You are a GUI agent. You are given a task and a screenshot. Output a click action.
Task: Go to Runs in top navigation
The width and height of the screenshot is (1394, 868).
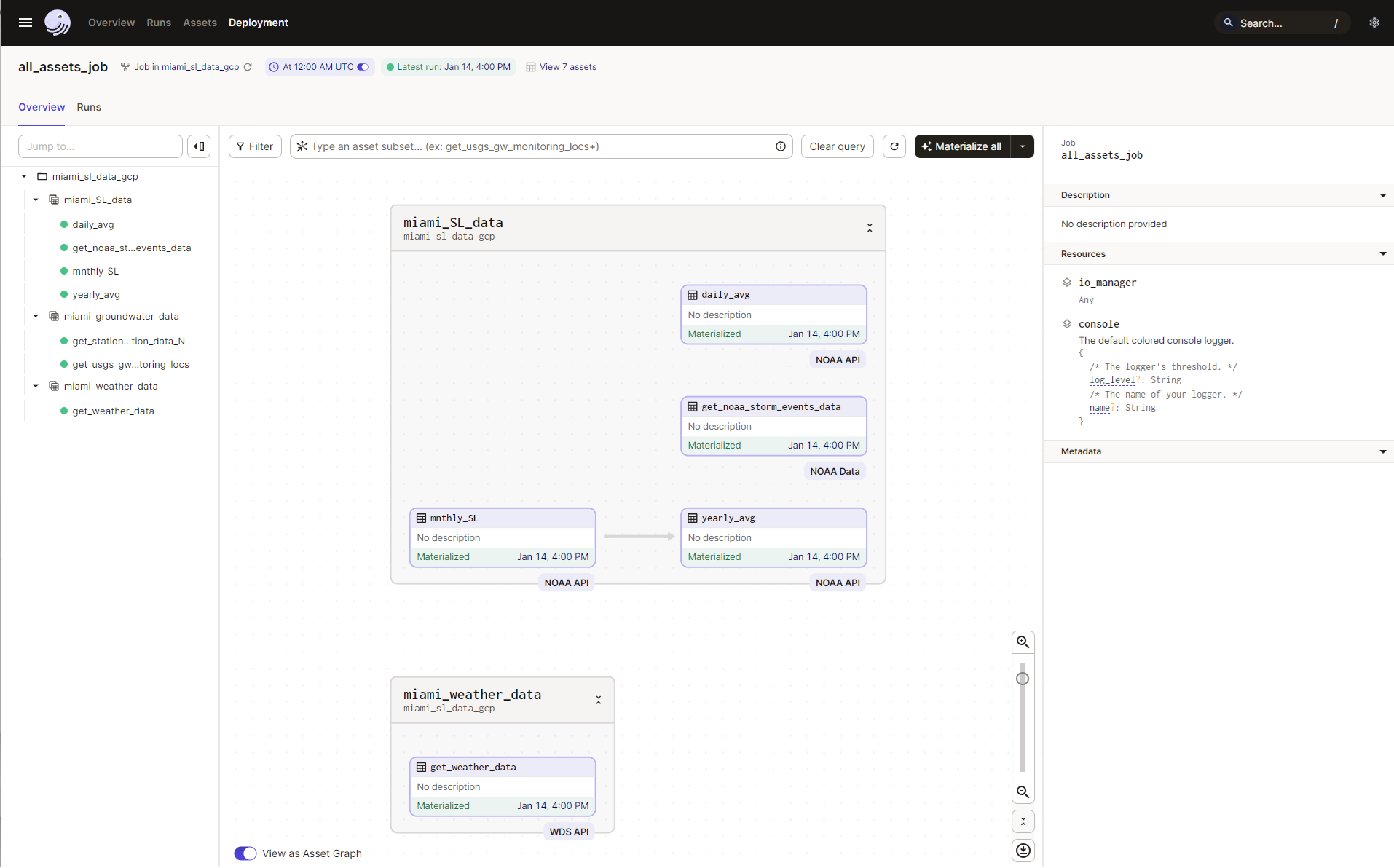(x=159, y=23)
